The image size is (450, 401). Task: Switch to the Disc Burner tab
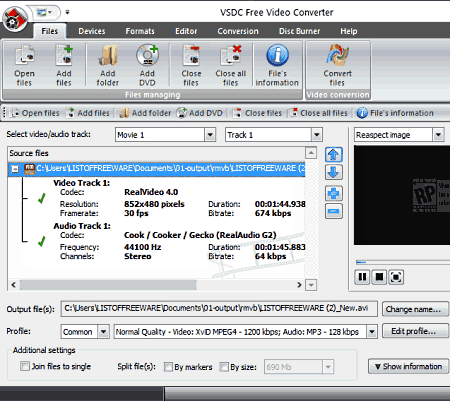pos(299,31)
